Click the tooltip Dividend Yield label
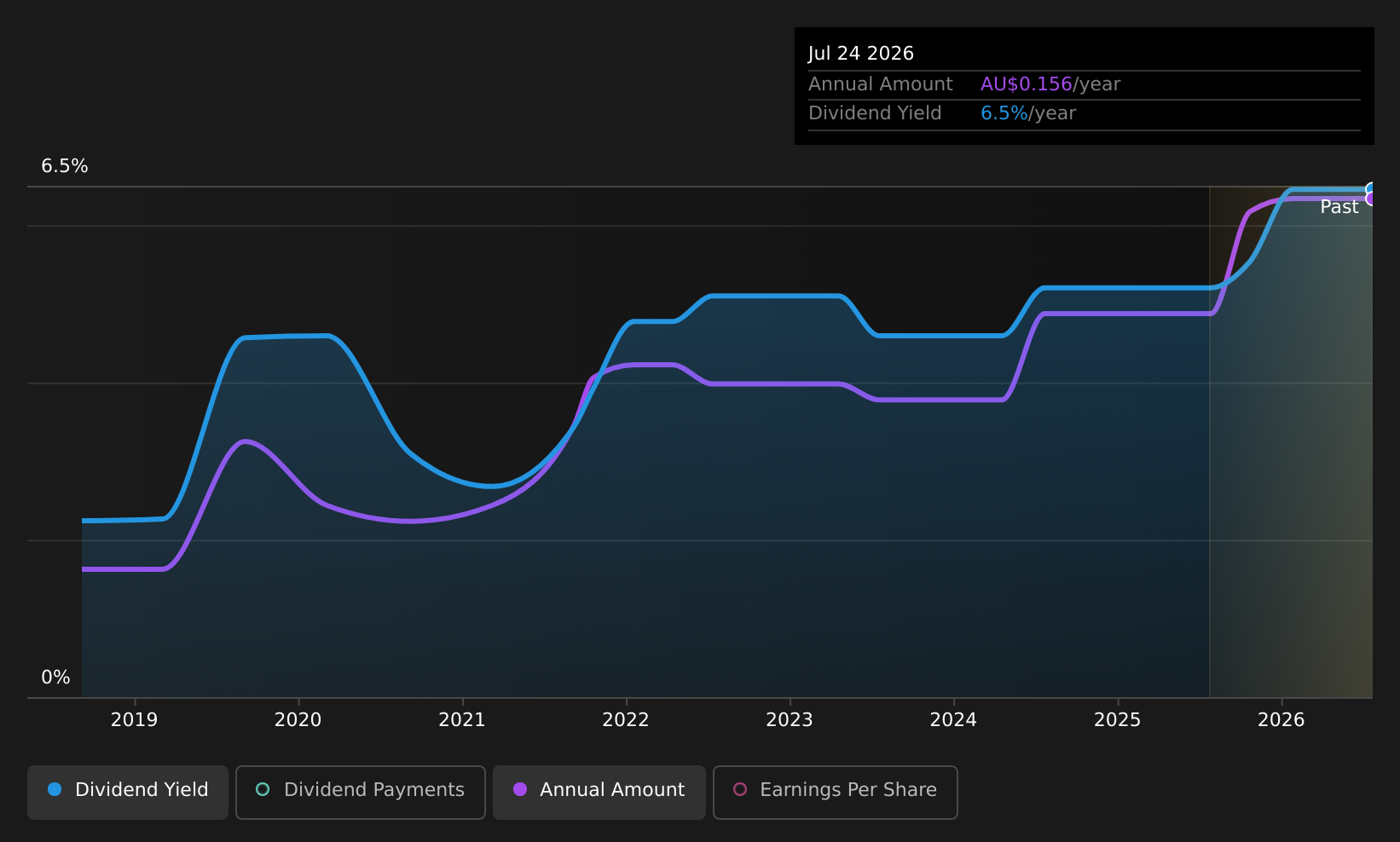 875,113
